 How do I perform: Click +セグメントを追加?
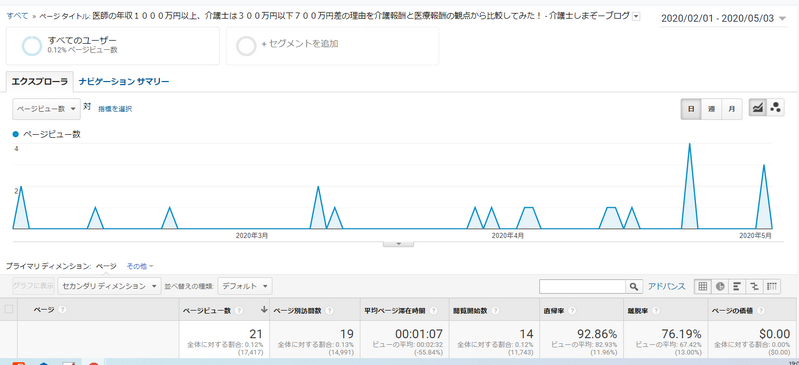[300, 44]
